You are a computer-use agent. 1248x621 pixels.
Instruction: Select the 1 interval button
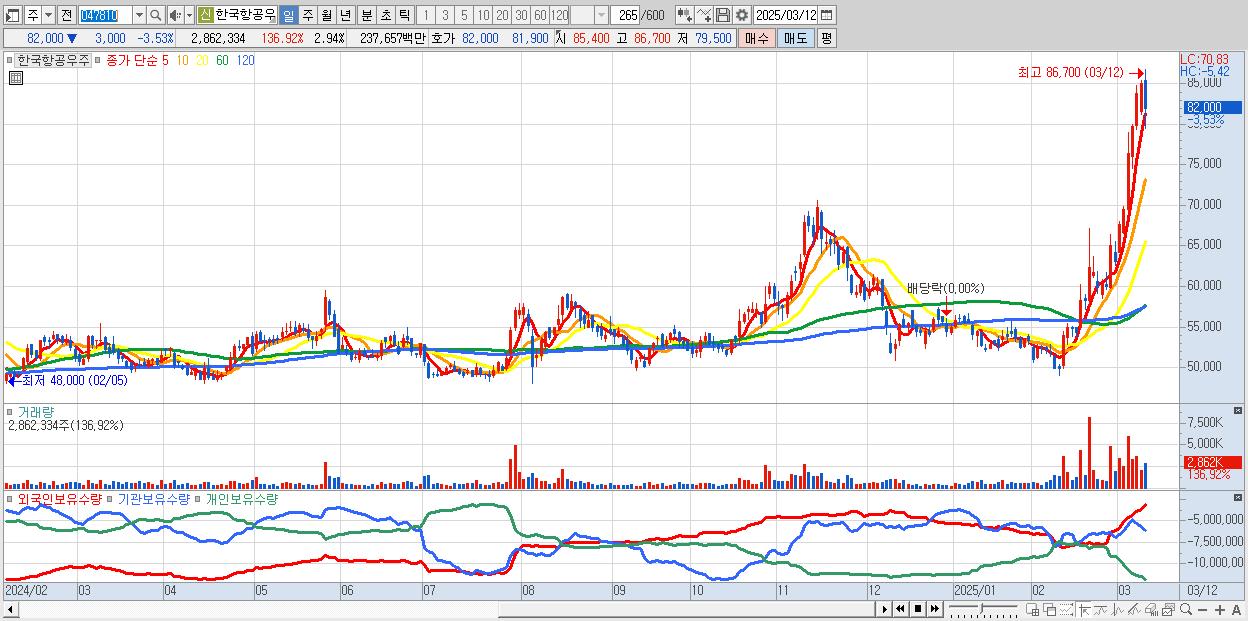pyautogui.click(x=425, y=15)
